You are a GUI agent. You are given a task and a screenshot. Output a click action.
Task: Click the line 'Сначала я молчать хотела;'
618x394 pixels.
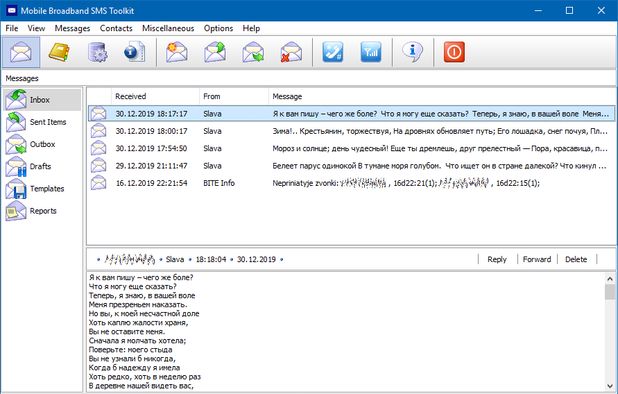137,341
